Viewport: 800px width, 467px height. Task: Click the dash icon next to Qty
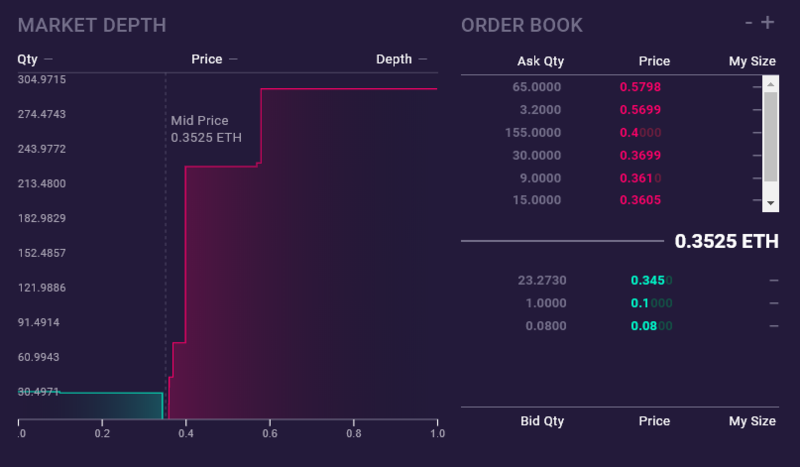[49, 59]
